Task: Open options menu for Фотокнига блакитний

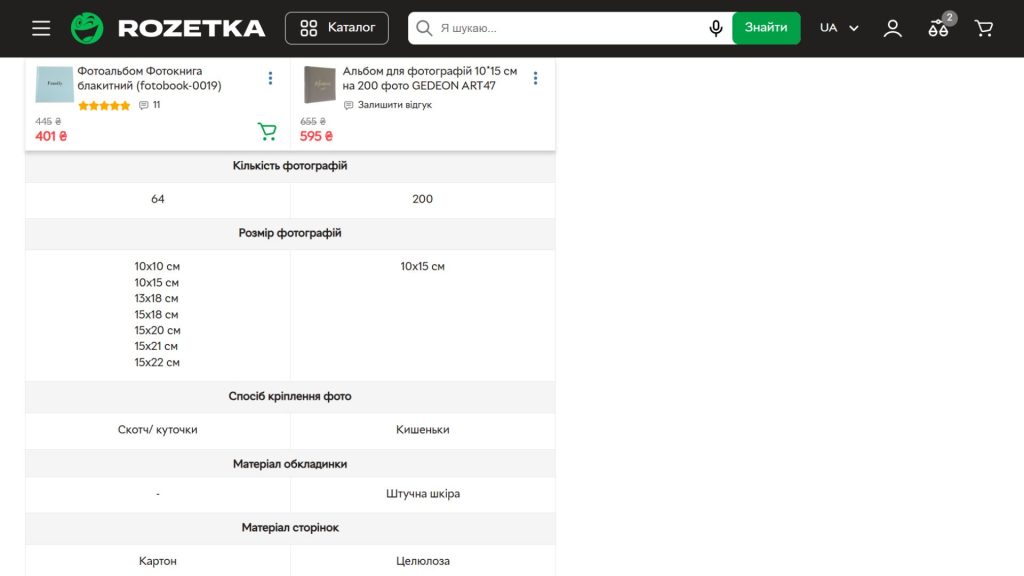Action: coord(270,78)
